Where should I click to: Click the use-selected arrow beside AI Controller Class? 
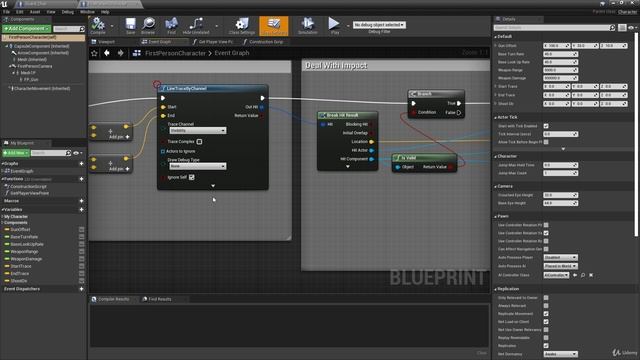[575, 276]
